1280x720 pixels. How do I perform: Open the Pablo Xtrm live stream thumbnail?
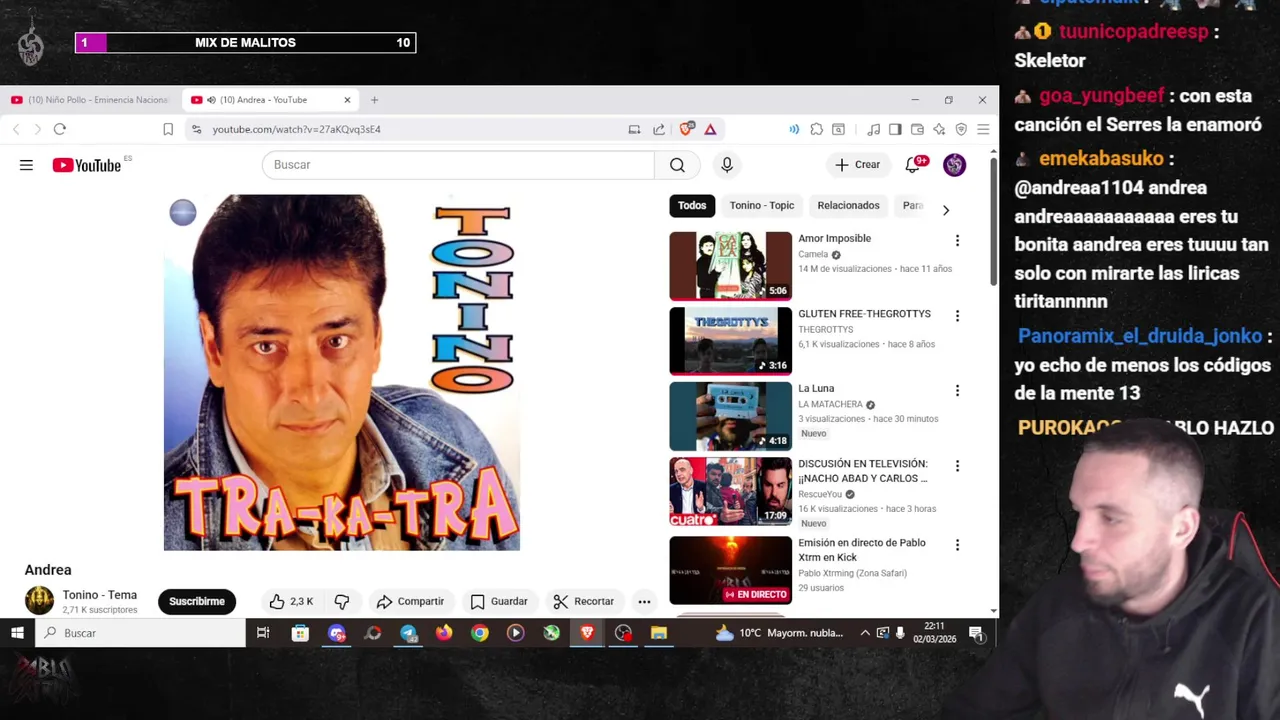pos(730,570)
